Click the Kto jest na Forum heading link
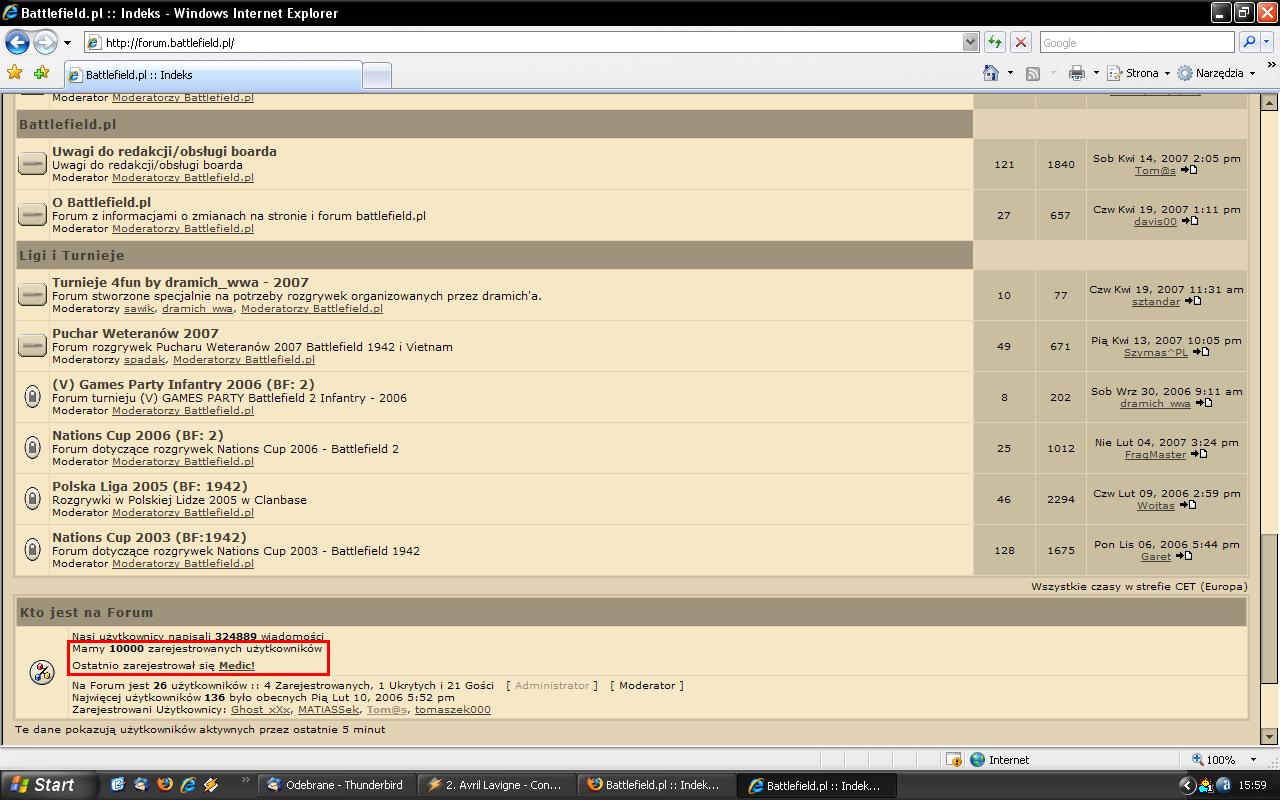 pos(87,612)
